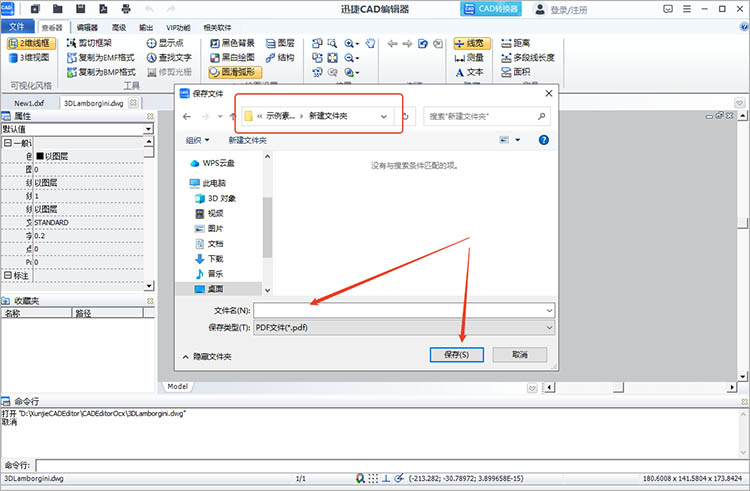Click the Print icon in title bar
Image resolution: width=750 pixels, height=491 pixels.
click(x=126, y=9)
